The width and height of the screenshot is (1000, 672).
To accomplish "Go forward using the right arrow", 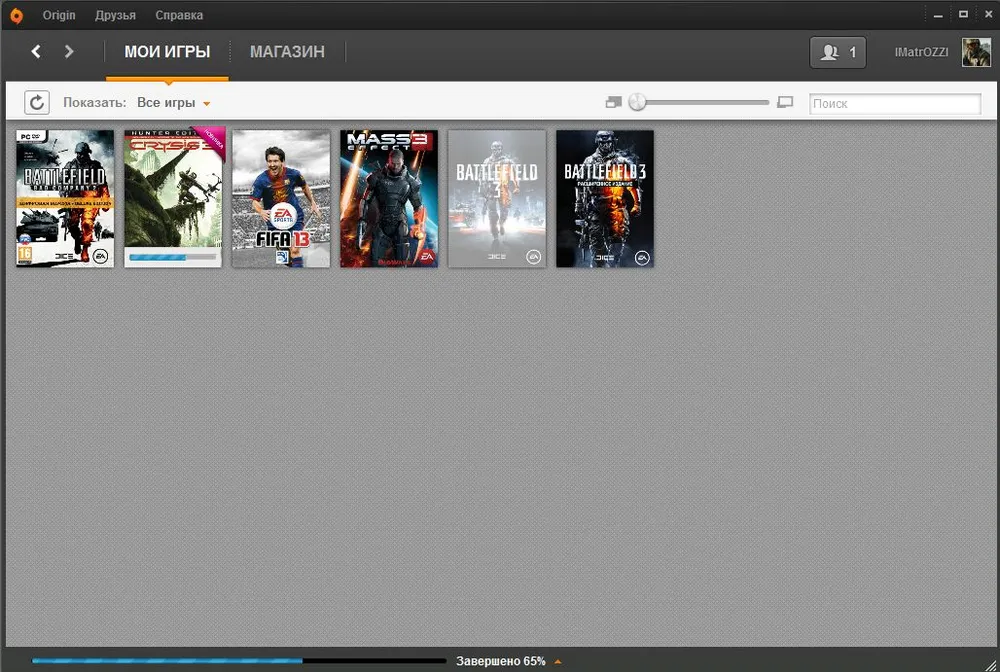I will pos(69,51).
